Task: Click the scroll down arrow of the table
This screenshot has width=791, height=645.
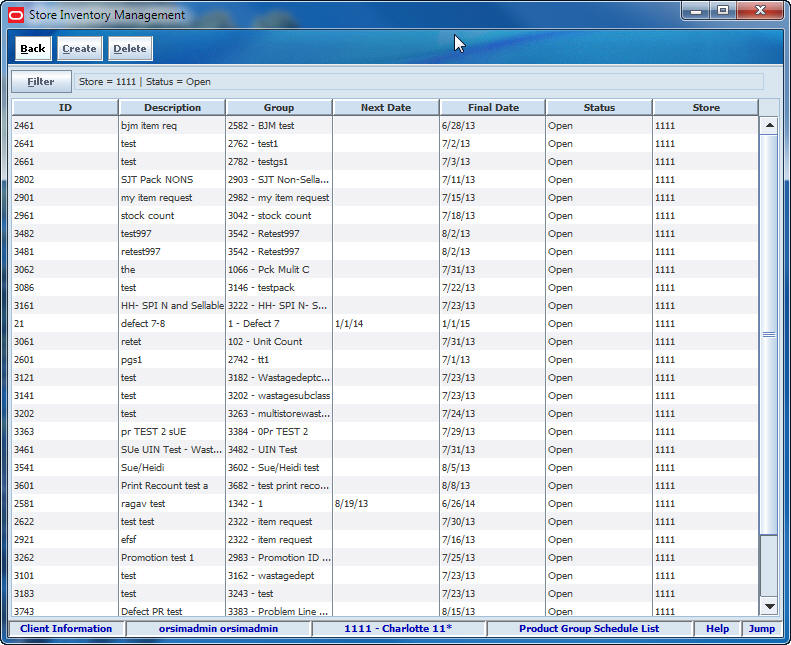Action: coord(770,606)
